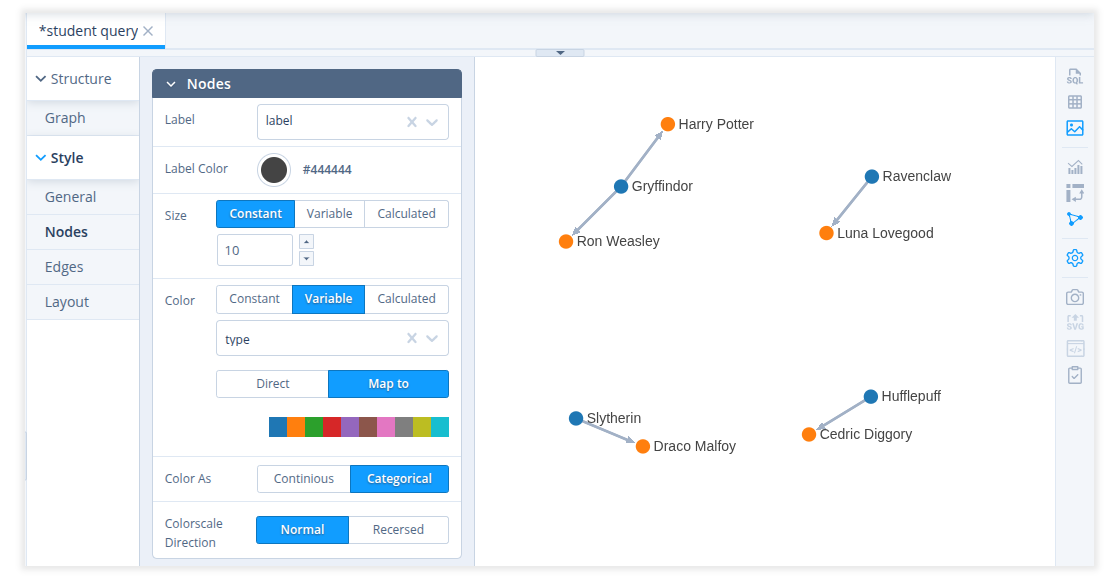Open the visualization settings gear
Screen dimensions: 1119x579
coord(1075,258)
